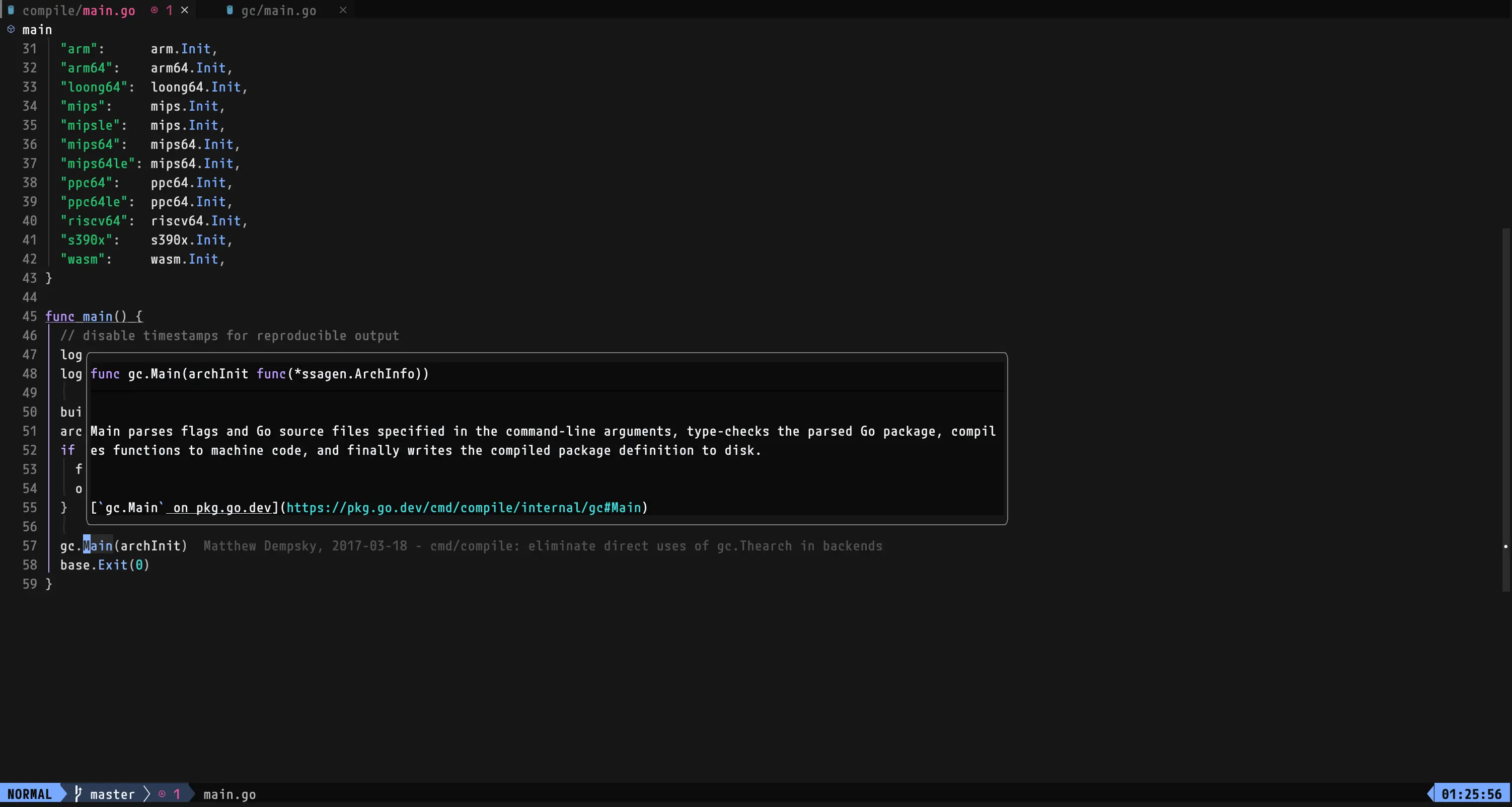Screen dimensions: 1512x807
Task: Click the diagnostic marker dot on the scrollbar
Action: coord(1505,546)
